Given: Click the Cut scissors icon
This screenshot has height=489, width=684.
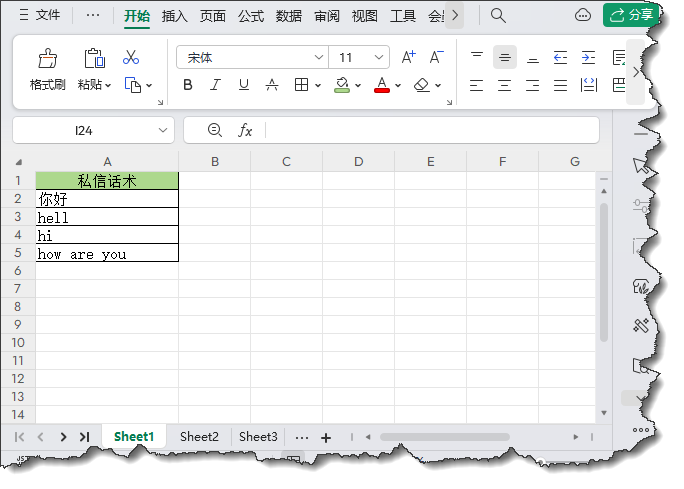Looking at the screenshot, I should pyautogui.click(x=131, y=57).
